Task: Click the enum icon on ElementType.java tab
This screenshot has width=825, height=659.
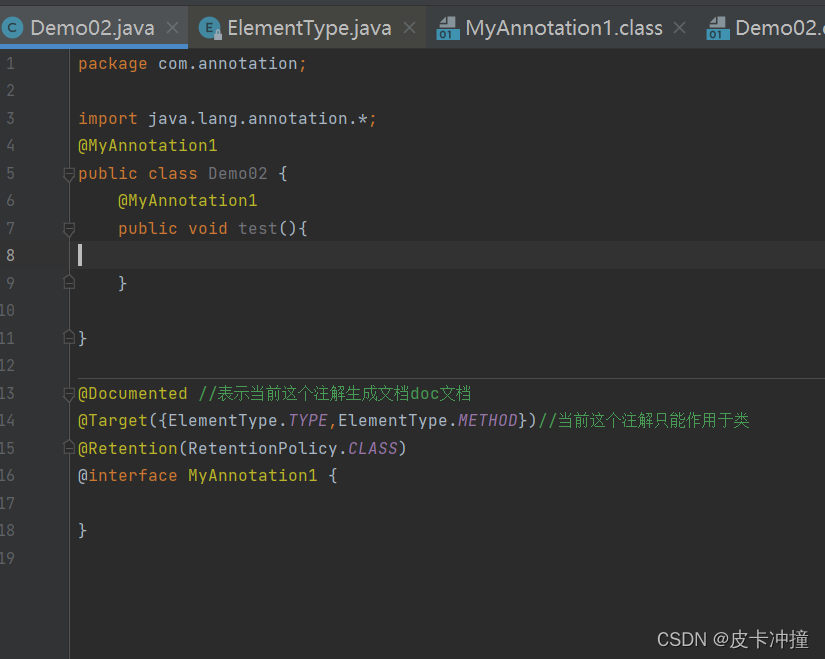Action: (x=210, y=28)
